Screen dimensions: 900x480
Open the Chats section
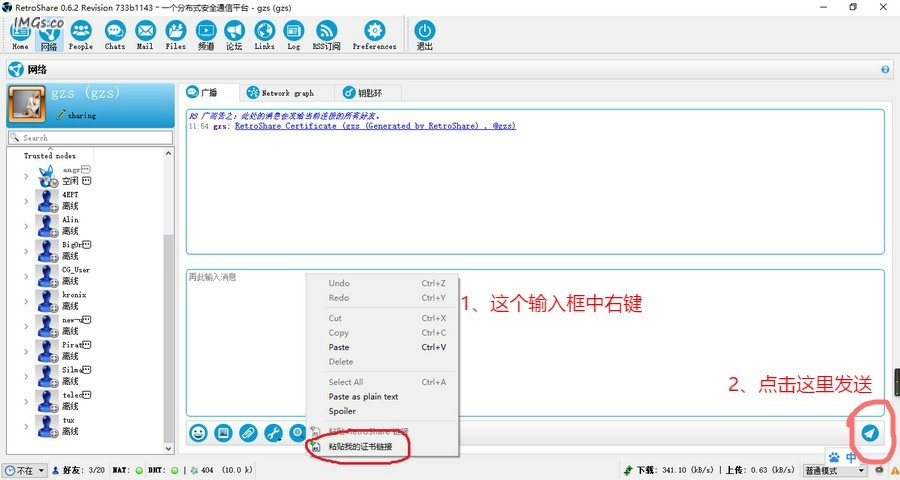(x=115, y=35)
